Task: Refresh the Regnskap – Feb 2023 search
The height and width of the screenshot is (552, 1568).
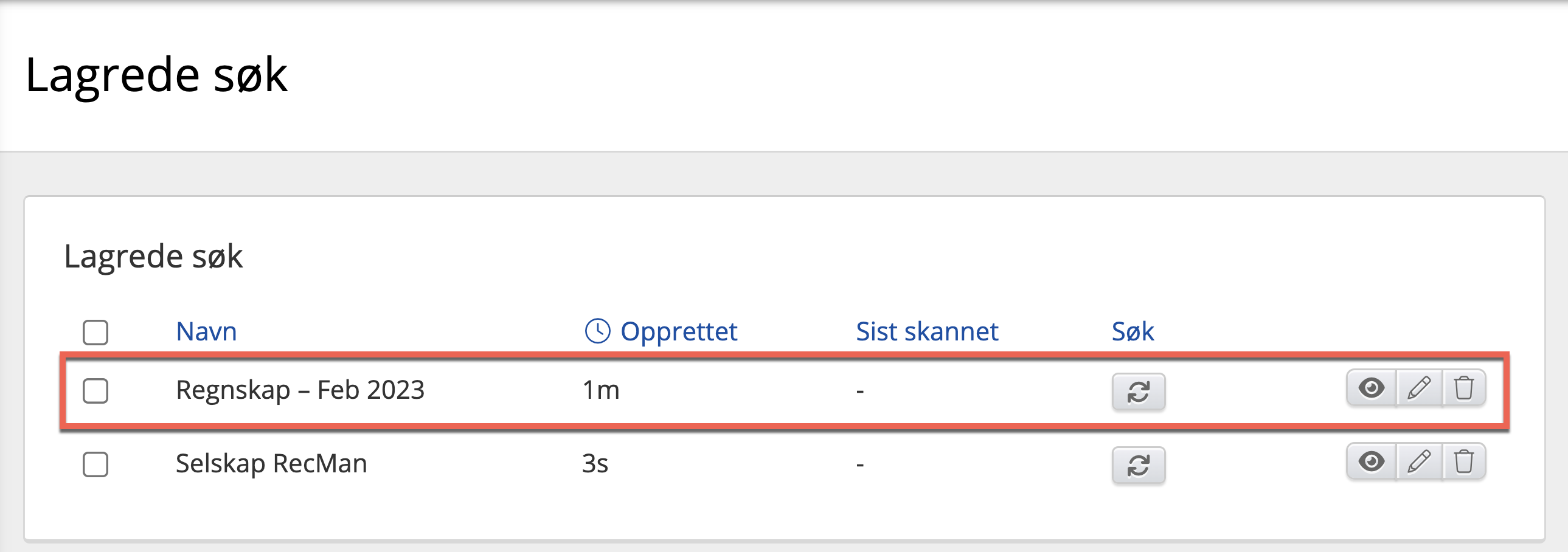Action: tap(1137, 392)
